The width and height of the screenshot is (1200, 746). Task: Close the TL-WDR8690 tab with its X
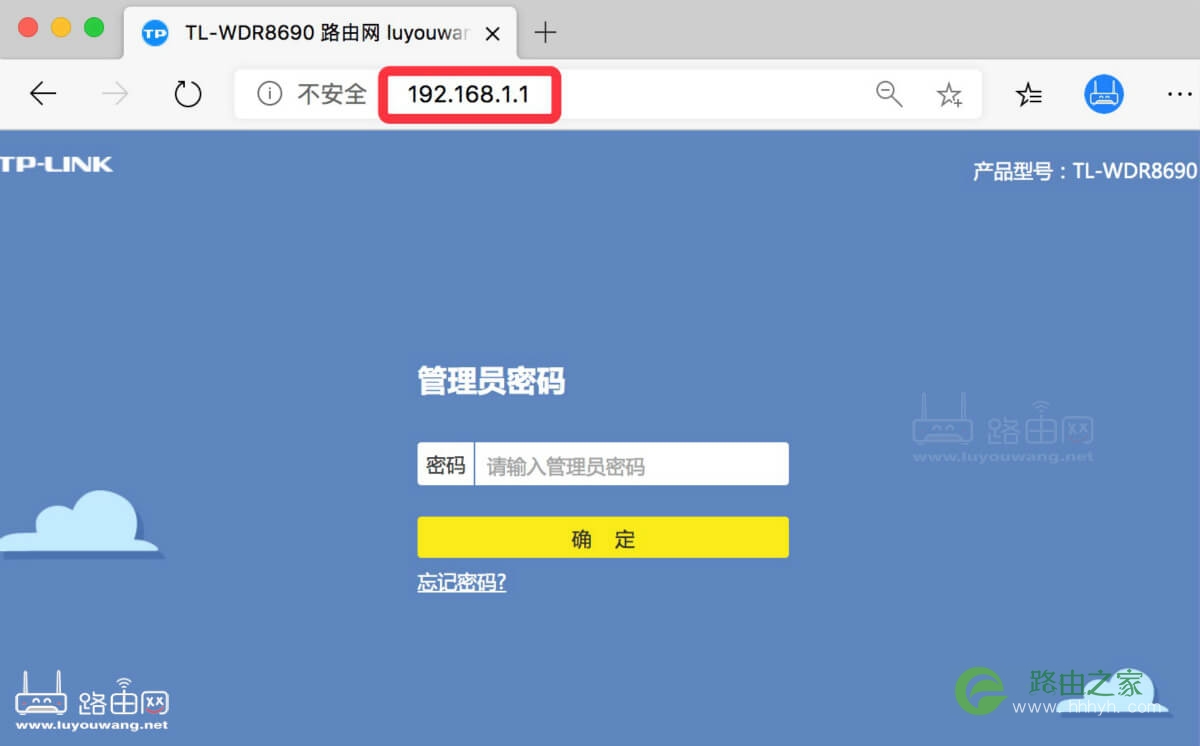click(x=492, y=32)
